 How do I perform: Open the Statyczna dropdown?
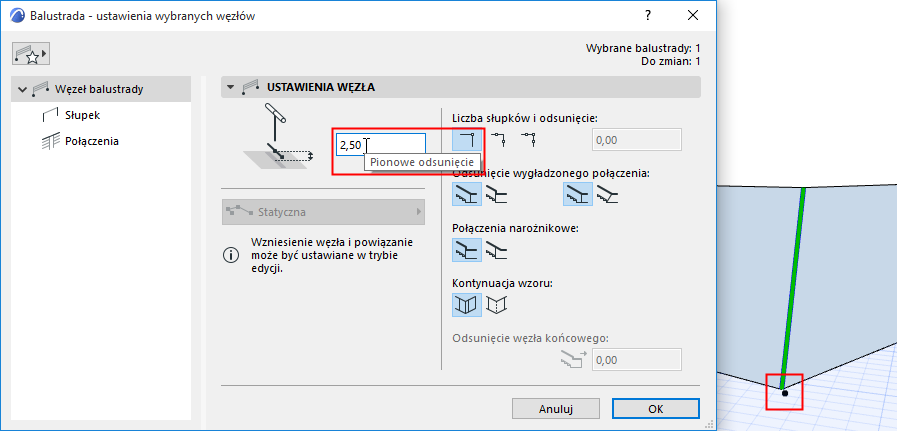(323, 212)
